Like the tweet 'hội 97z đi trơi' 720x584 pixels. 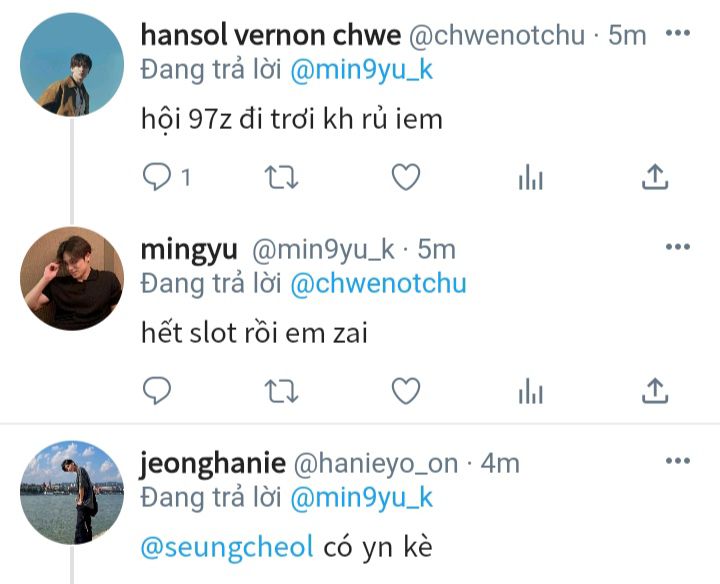click(406, 177)
